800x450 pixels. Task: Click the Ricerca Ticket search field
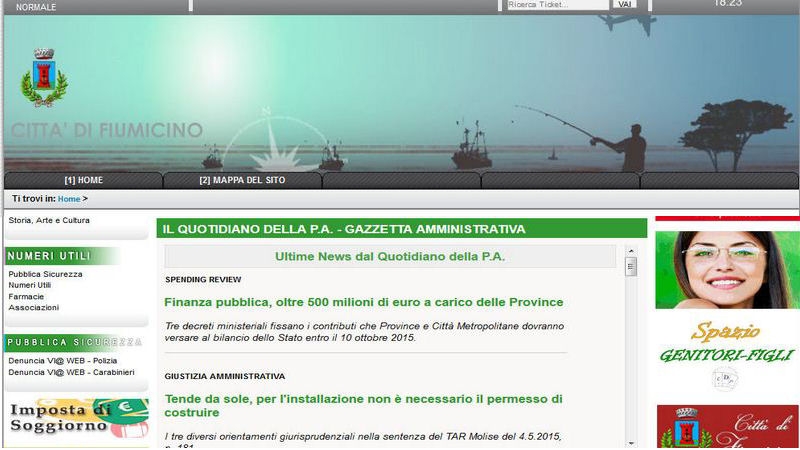[557, 5]
